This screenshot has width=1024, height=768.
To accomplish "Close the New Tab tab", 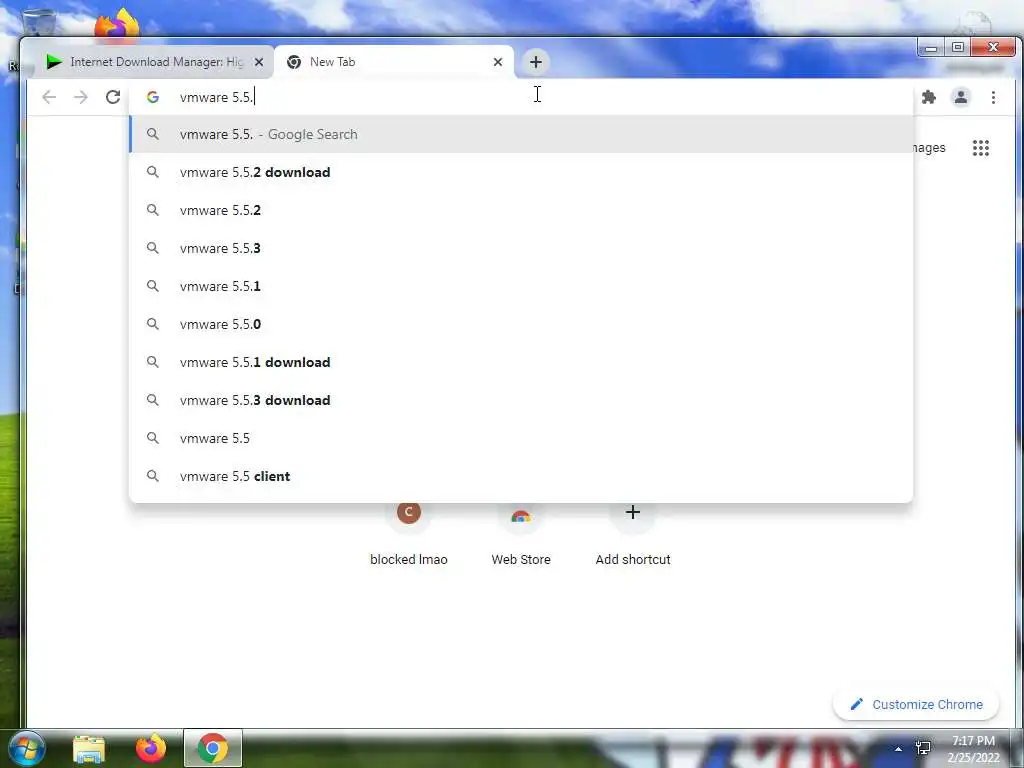I will (498, 62).
